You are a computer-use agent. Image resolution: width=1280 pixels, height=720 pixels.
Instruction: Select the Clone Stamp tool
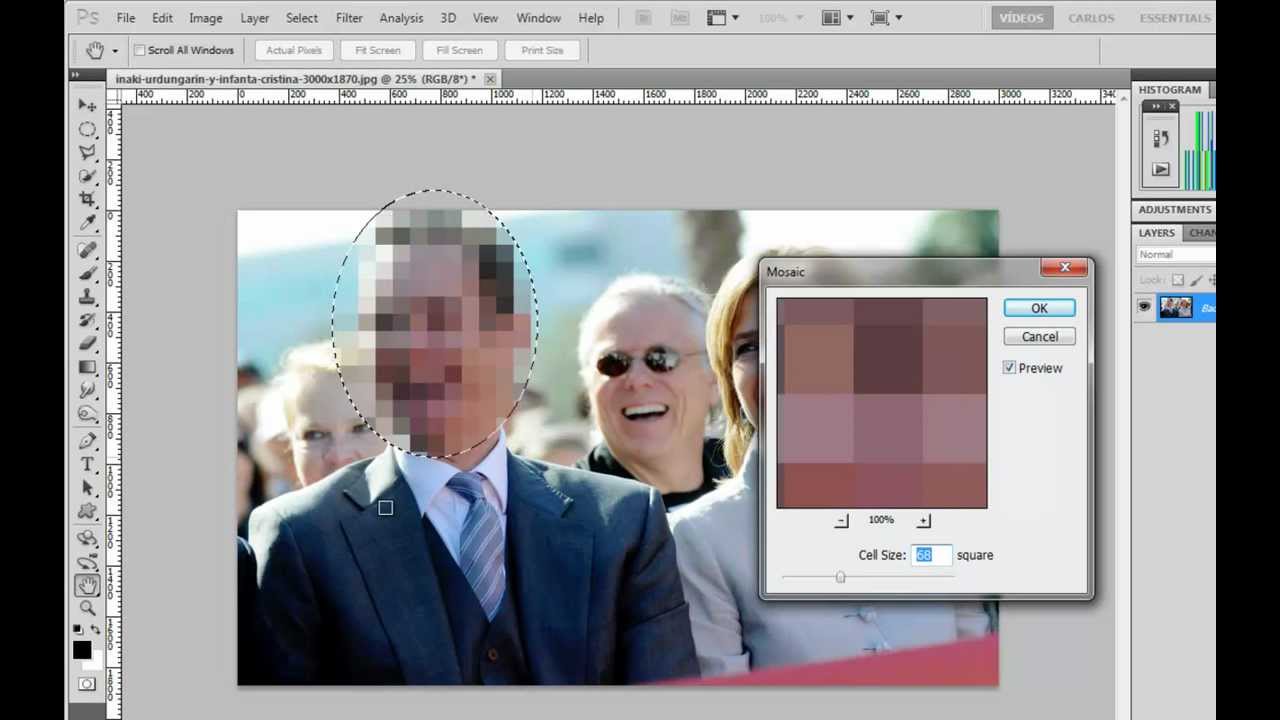click(x=88, y=297)
